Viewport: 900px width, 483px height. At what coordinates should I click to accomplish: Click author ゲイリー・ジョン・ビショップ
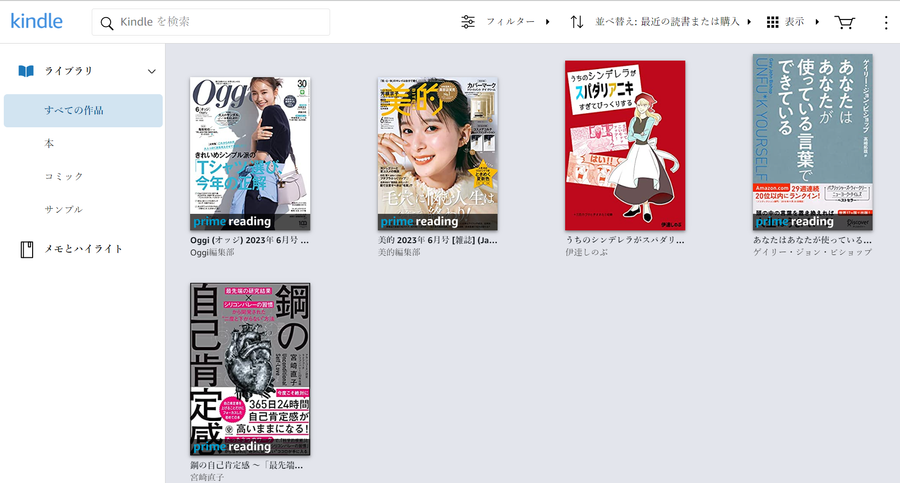812,253
